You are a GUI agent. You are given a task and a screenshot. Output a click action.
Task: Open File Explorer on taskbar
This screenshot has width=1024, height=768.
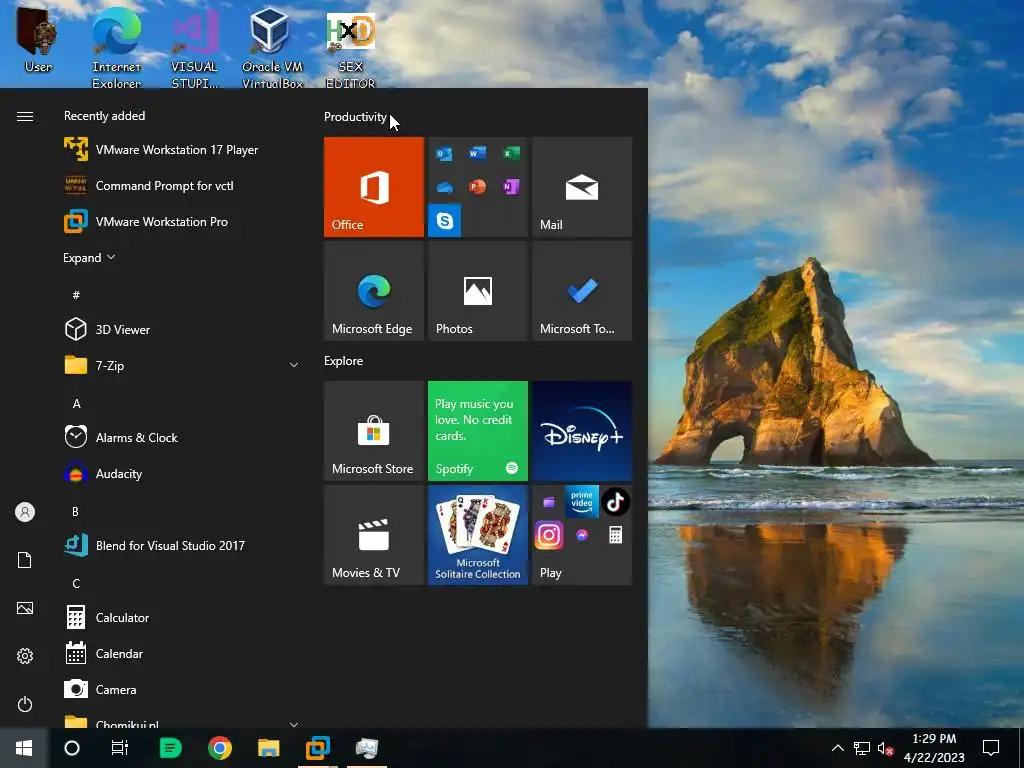[268, 748]
